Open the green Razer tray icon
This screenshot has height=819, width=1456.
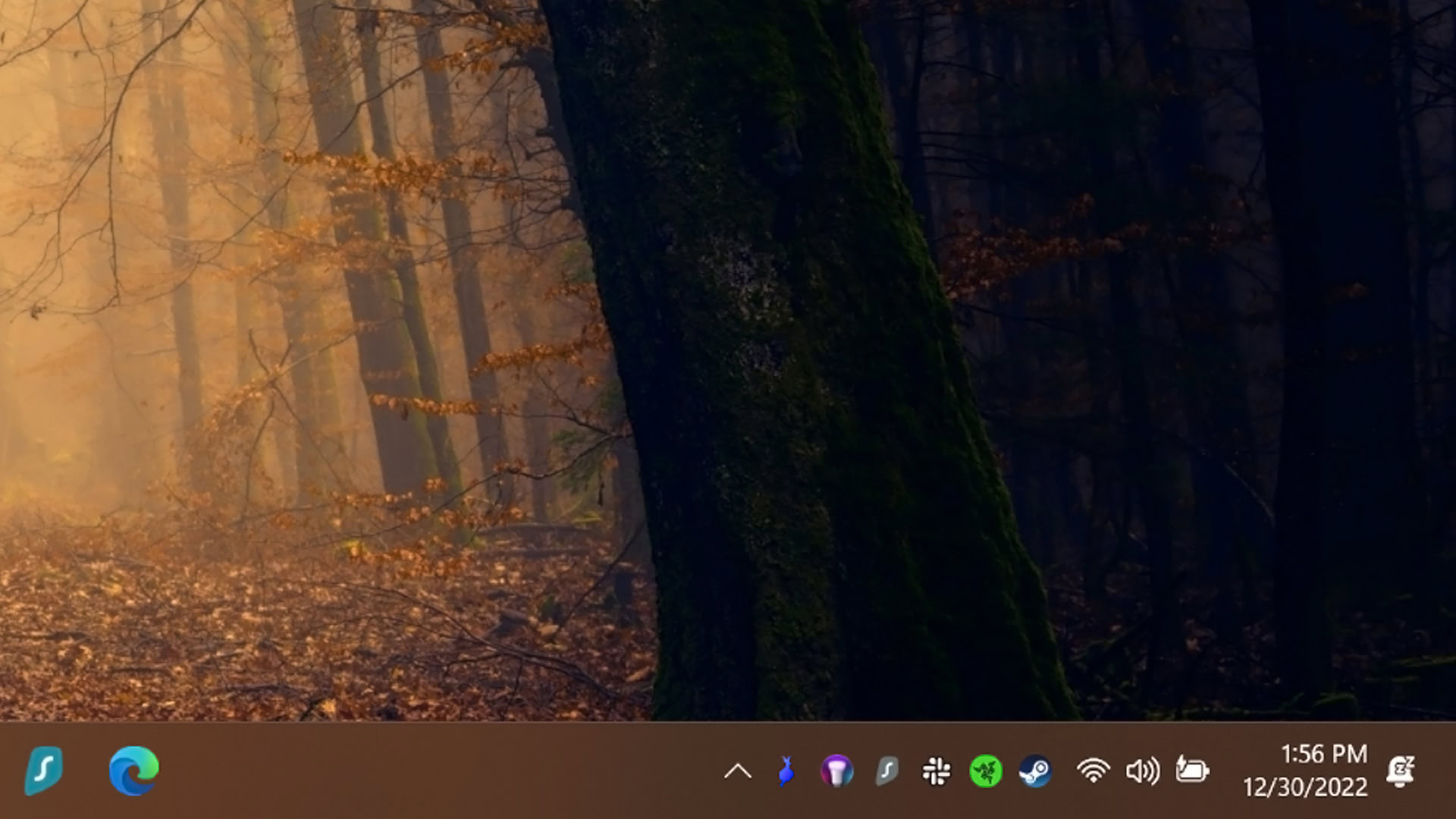click(x=986, y=772)
